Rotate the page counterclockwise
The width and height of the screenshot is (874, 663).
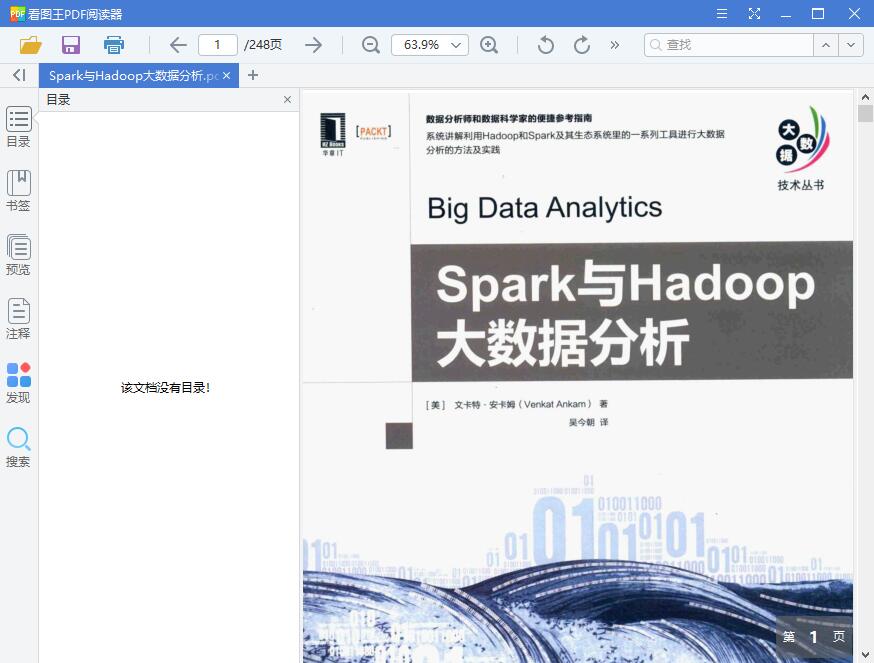(x=544, y=45)
